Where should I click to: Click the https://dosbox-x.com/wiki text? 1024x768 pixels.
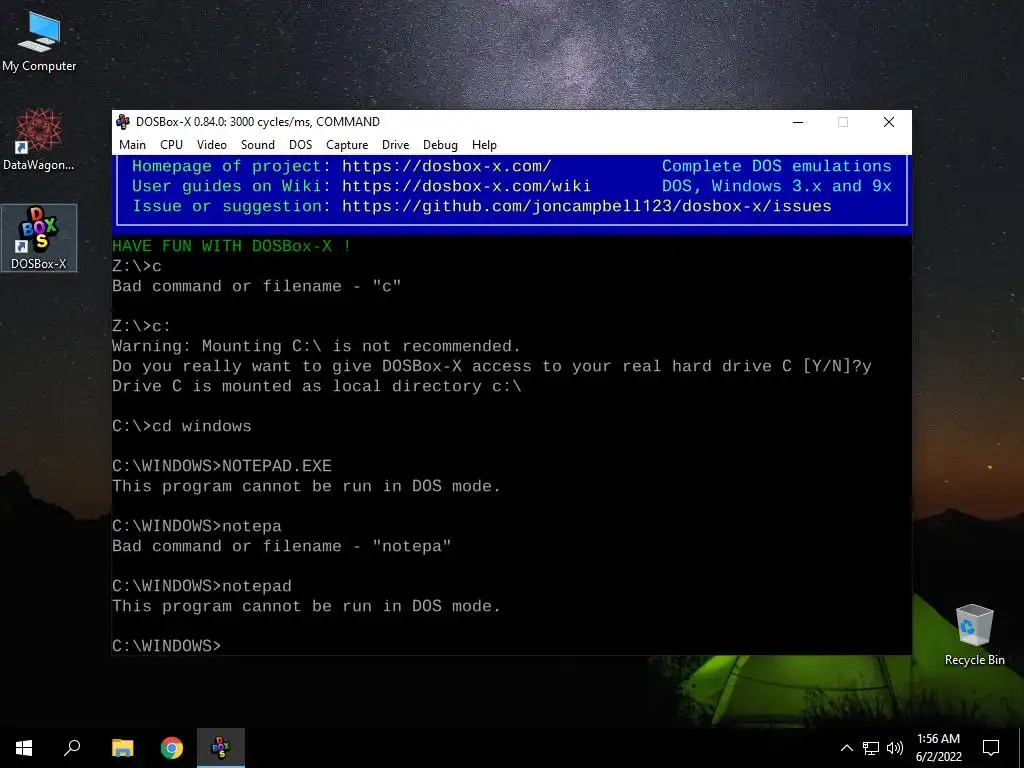coord(466,186)
